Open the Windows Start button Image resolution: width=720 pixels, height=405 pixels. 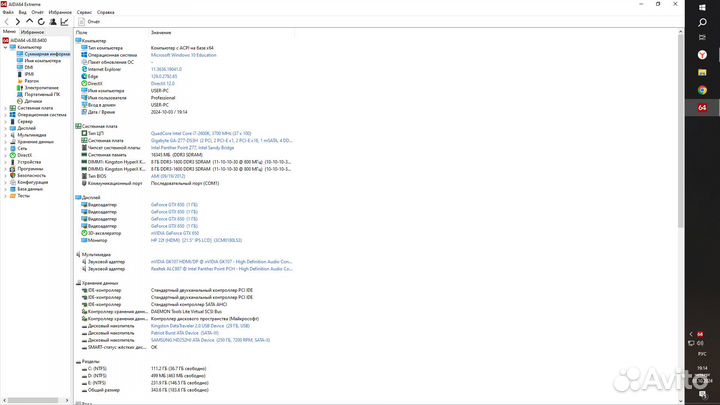702,7
